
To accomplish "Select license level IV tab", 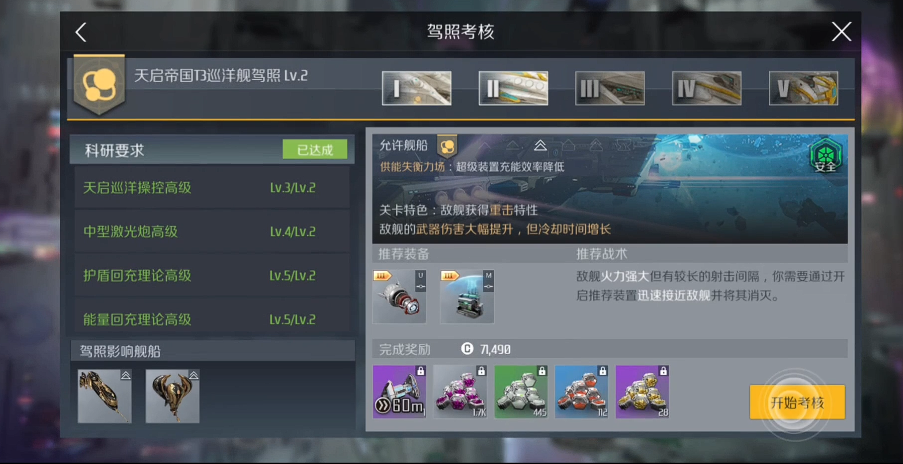I will click(707, 88).
